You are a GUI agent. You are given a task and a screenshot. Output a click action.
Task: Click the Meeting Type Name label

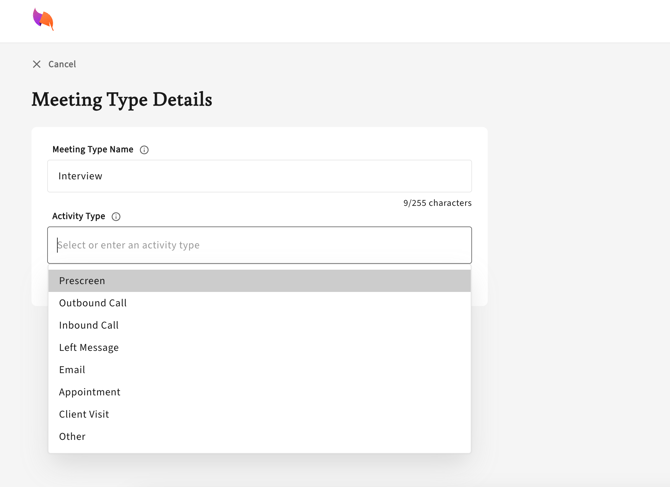pos(93,149)
